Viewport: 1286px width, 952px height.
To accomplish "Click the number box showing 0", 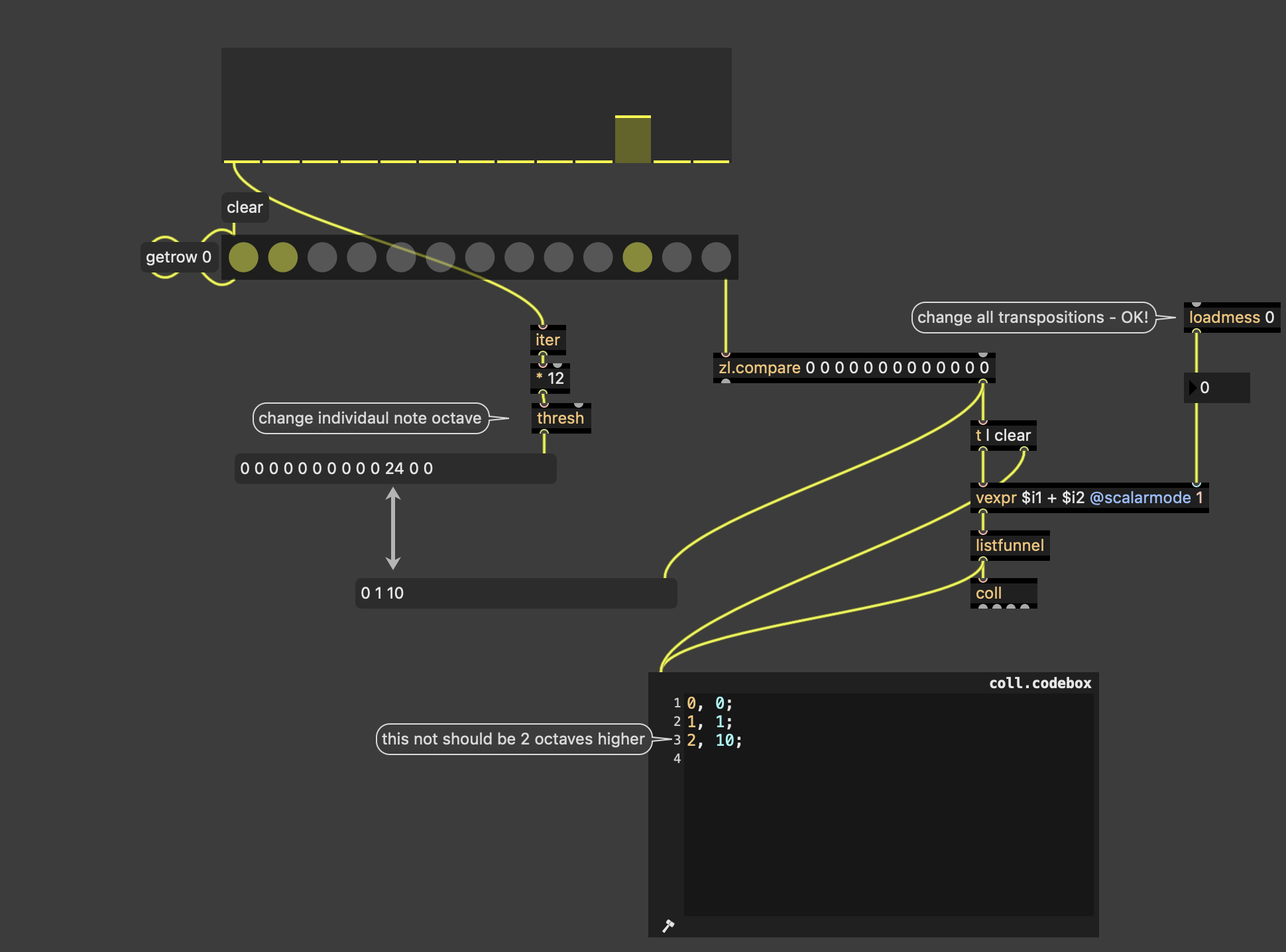I will pyautogui.click(x=1217, y=388).
